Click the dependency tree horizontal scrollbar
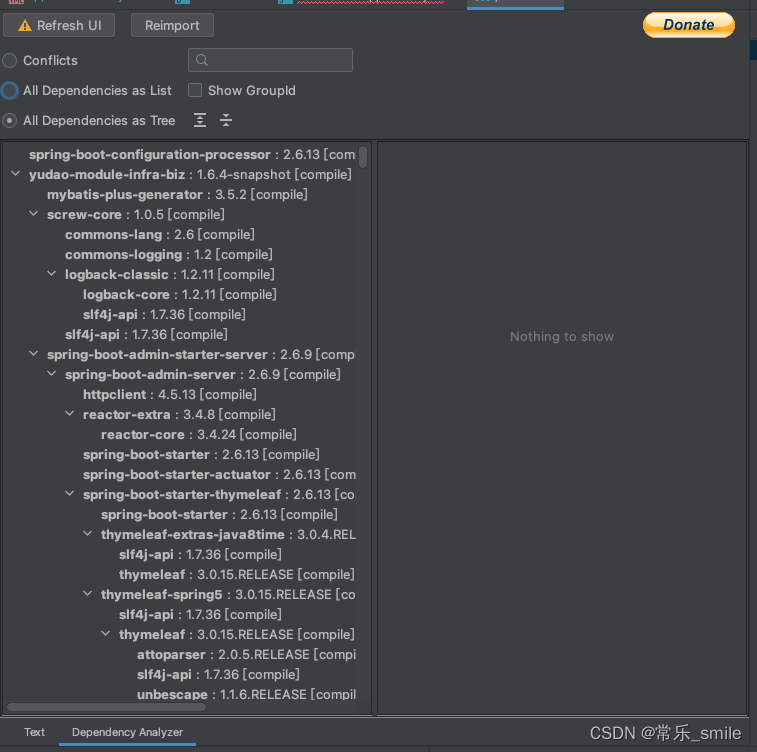 (107, 707)
